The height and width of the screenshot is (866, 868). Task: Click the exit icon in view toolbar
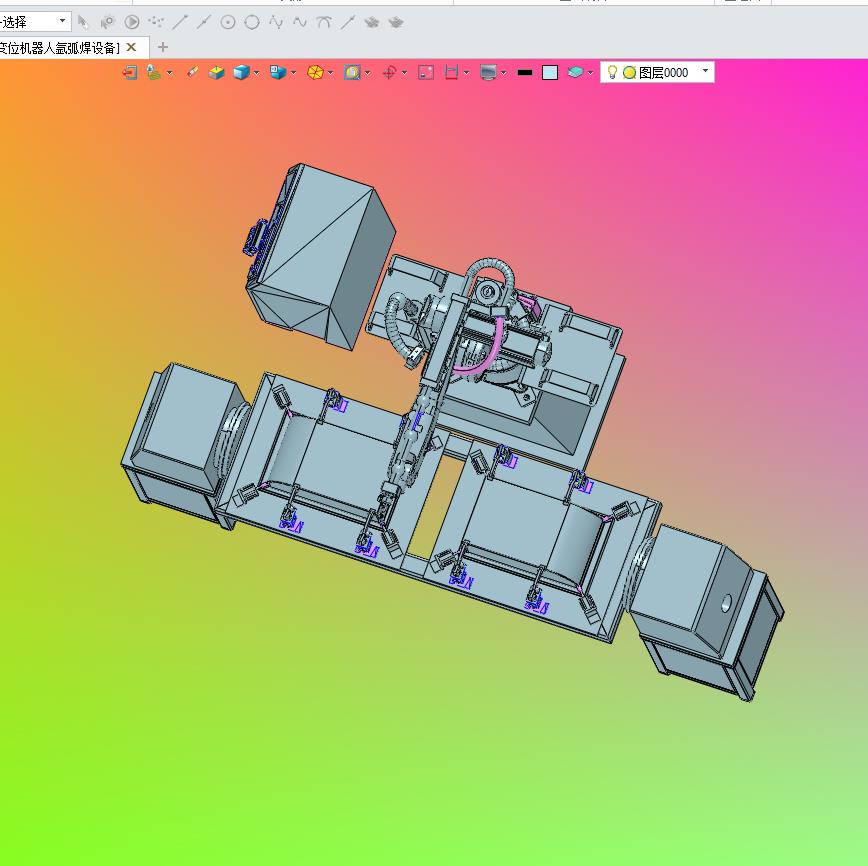pos(130,72)
